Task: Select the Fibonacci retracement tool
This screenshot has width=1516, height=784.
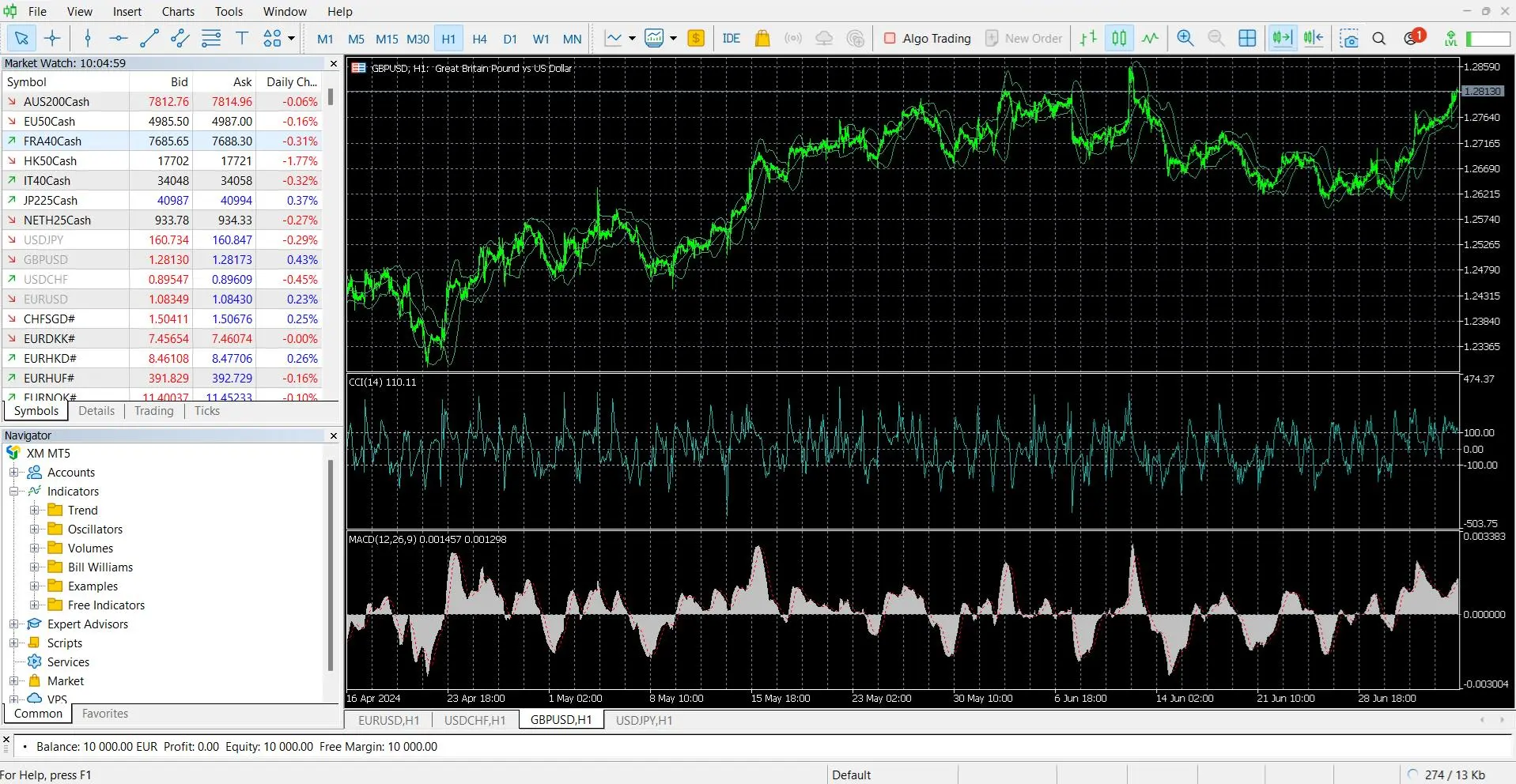Action: (211, 38)
